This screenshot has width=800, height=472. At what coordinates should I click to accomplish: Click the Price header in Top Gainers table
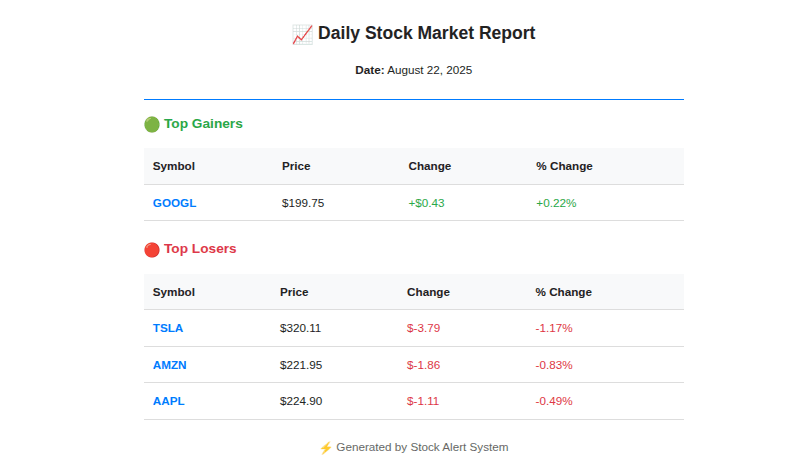[296, 166]
